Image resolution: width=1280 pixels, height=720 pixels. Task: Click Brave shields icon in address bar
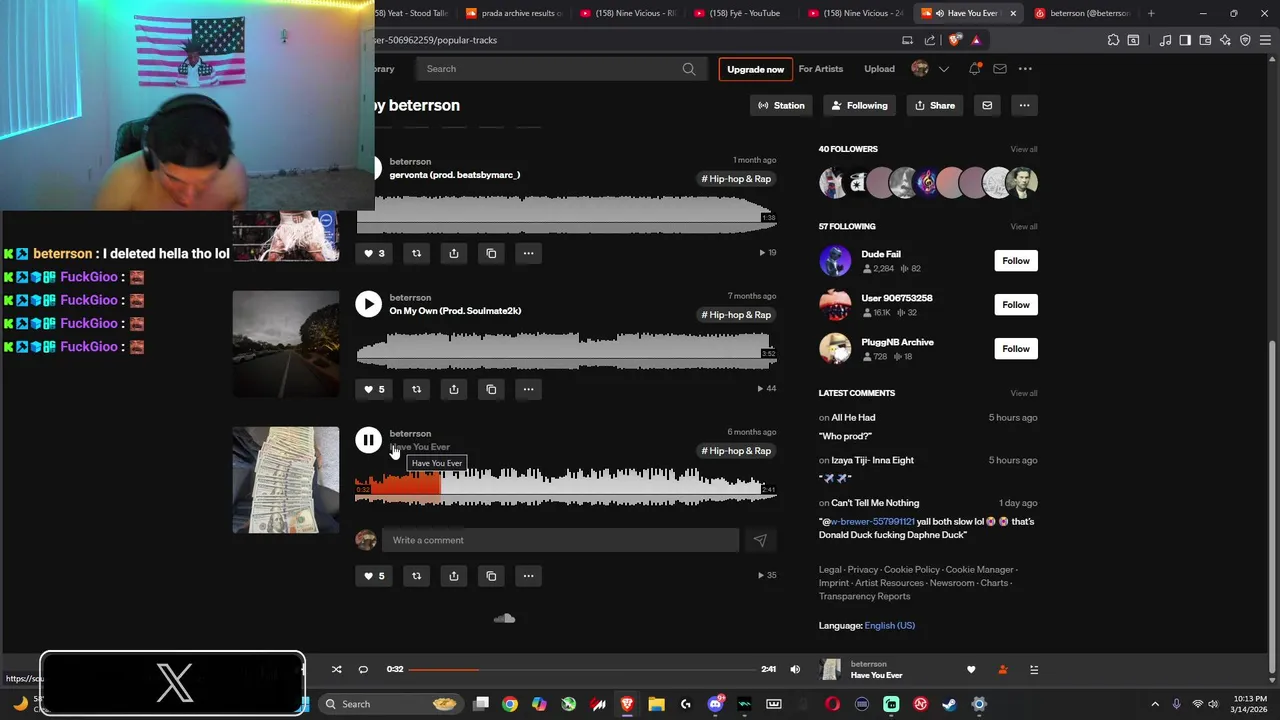(955, 40)
